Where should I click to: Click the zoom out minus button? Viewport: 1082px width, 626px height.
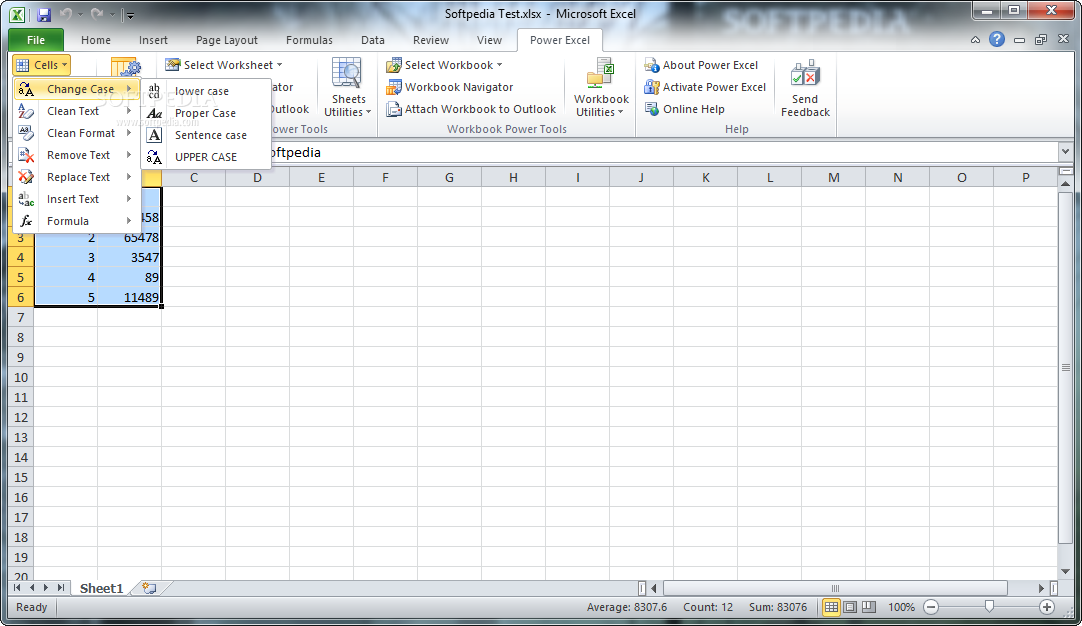(931, 607)
